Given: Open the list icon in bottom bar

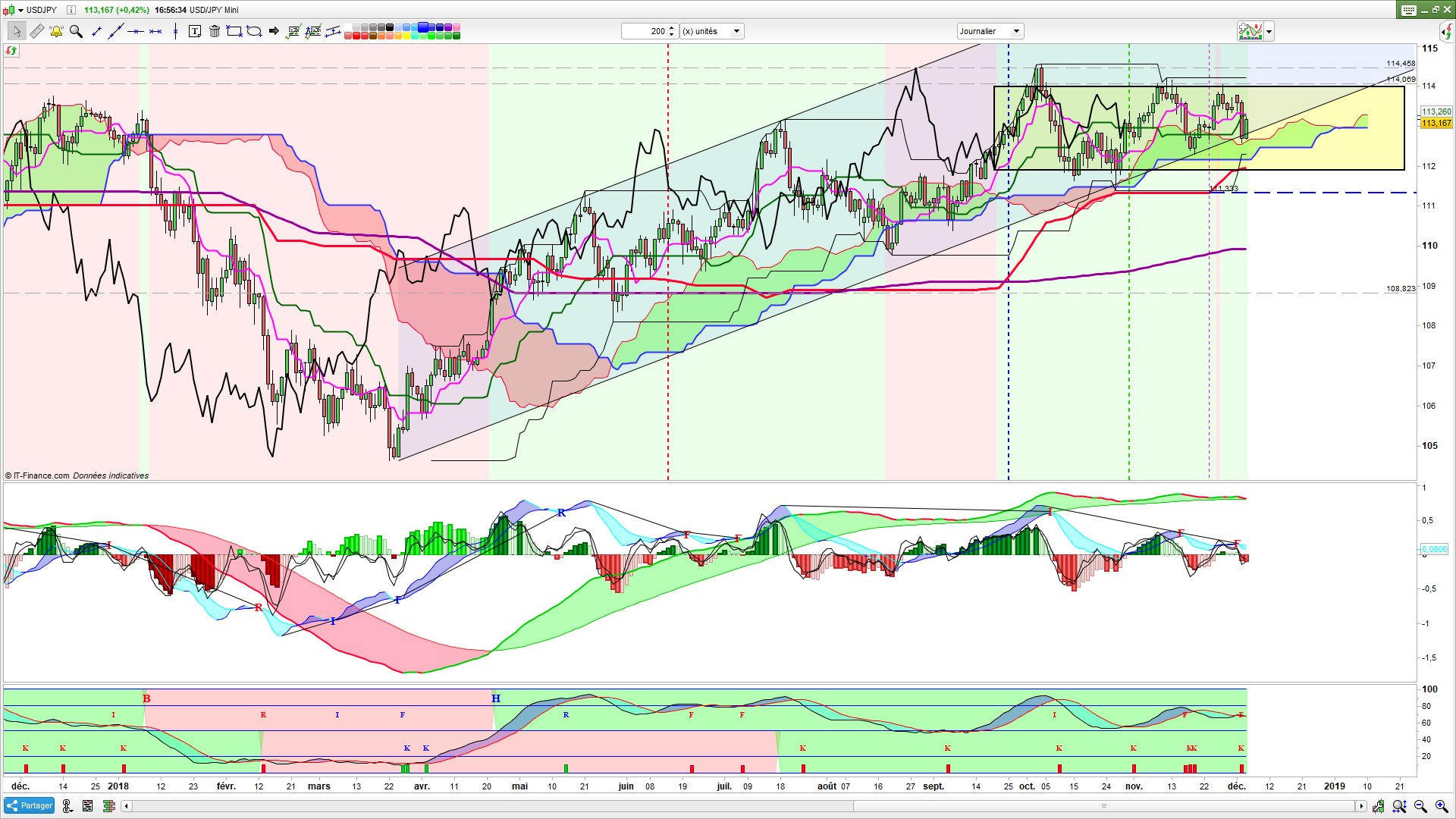Looking at the screenshot, I should (88, 806).
